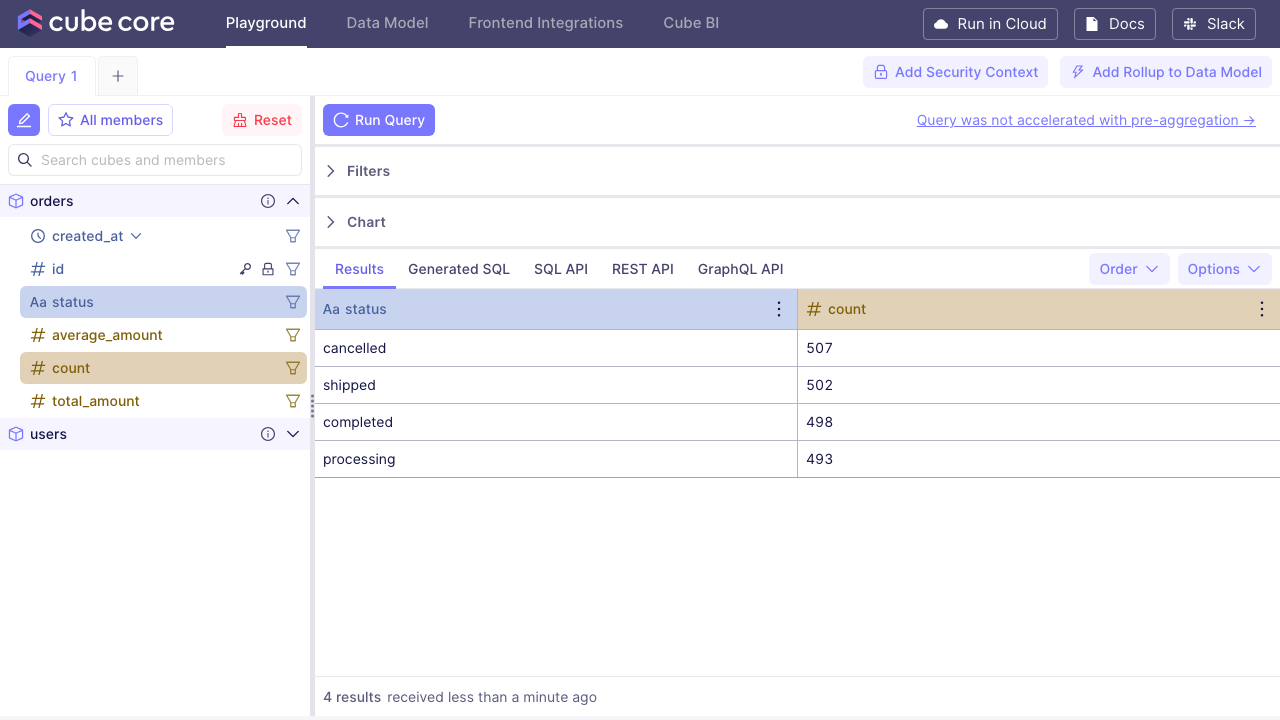Click the 'cancelled' cell
Image resolution: width=1280 pixels, height=720 pixels.
556,348
